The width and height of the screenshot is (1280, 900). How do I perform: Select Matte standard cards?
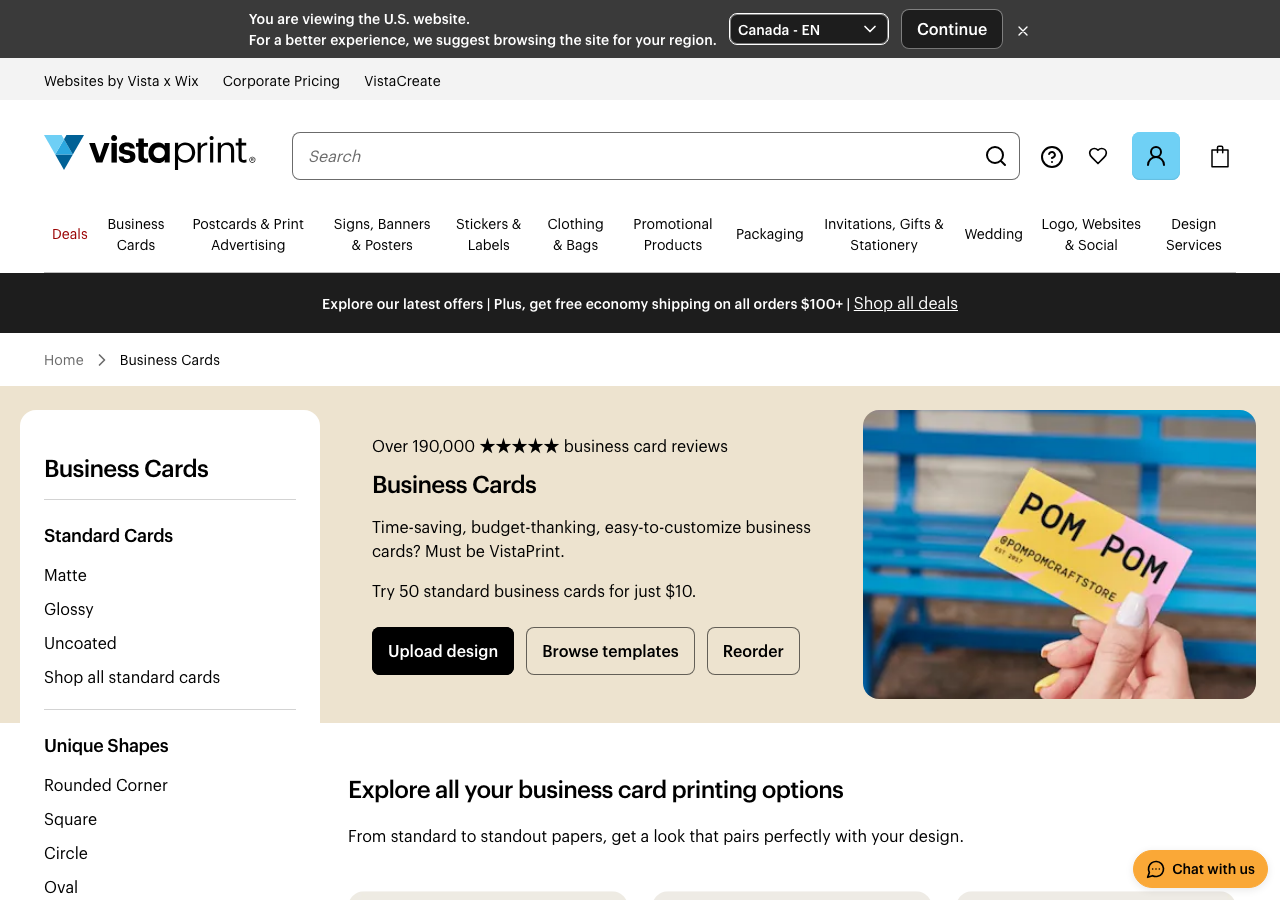65,575
